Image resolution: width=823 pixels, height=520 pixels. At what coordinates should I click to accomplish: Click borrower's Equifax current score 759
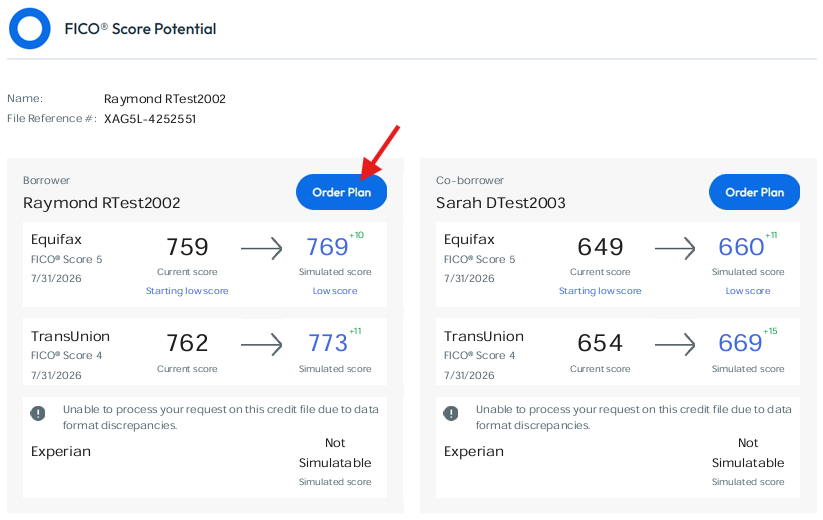click(x=187, y=247)
